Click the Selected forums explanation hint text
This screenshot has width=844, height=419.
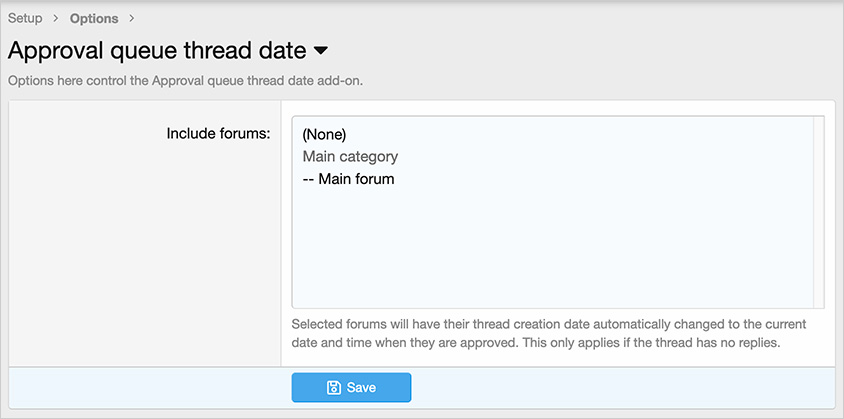[x=548, y=334]
